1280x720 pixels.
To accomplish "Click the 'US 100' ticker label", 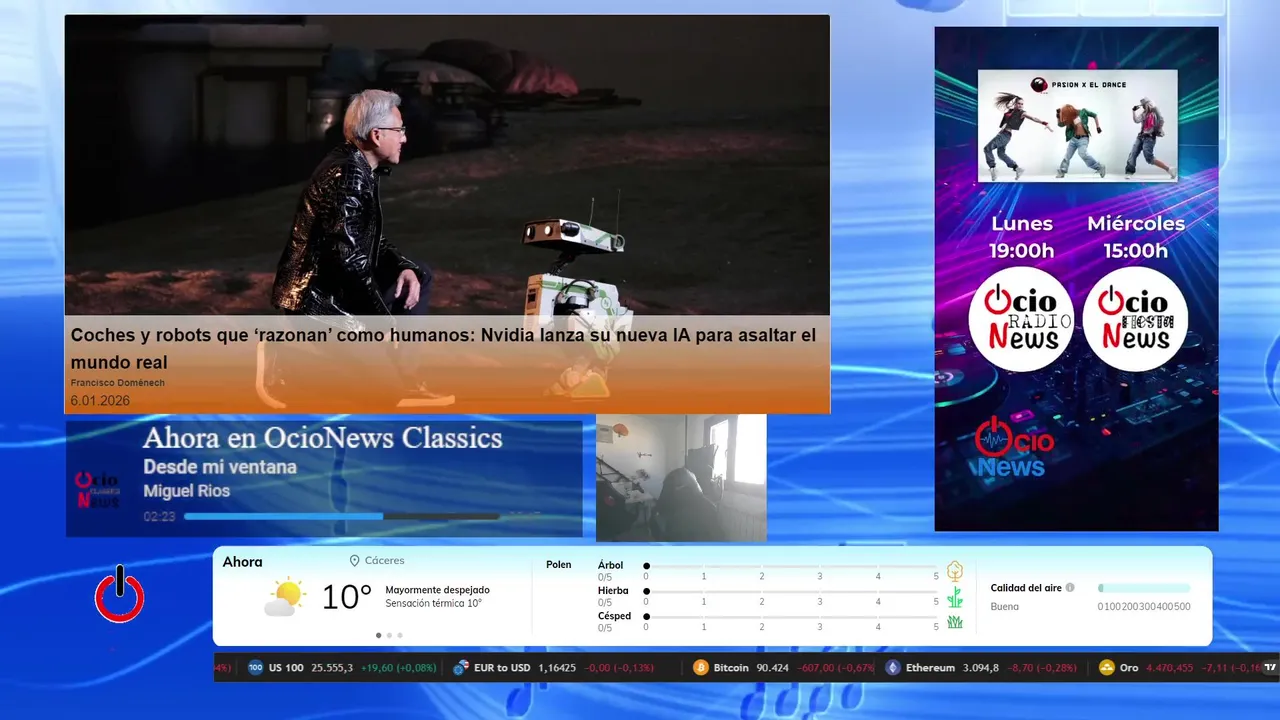I will [286, 668].
